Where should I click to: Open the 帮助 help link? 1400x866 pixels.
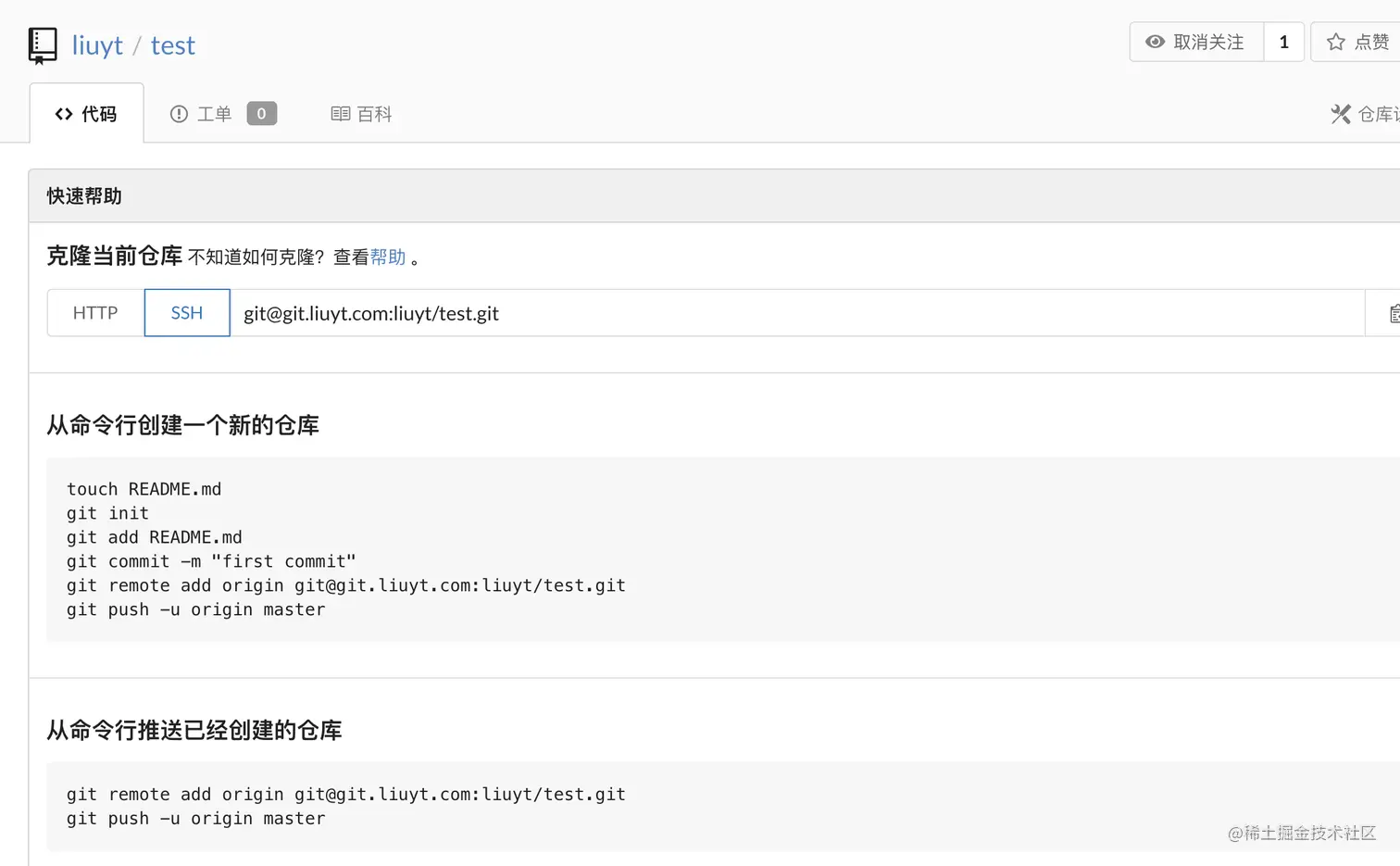click(388, 257)
